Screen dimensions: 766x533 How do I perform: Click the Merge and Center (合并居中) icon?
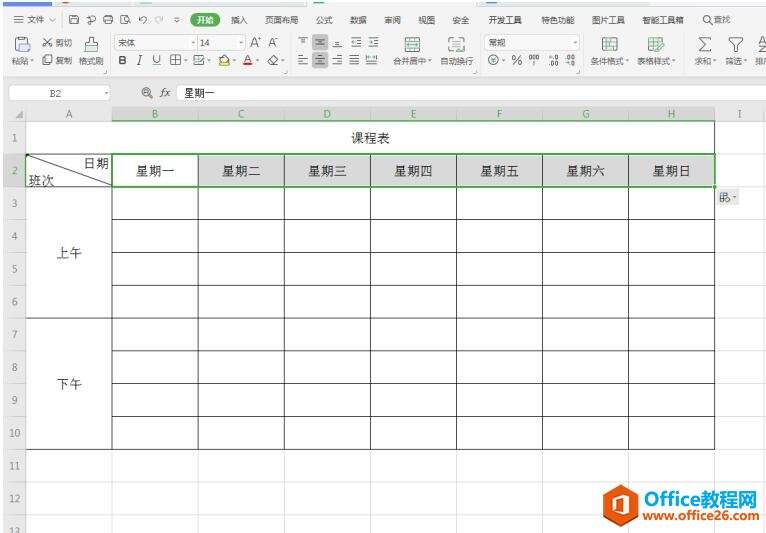[x=412, y=45]
